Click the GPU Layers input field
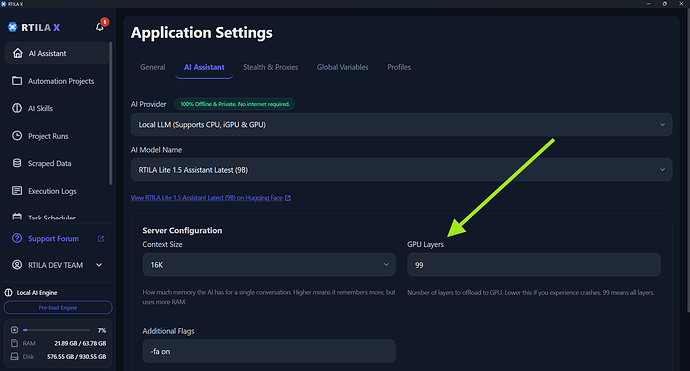Screen dimensions: 690x371 (534, 264)
